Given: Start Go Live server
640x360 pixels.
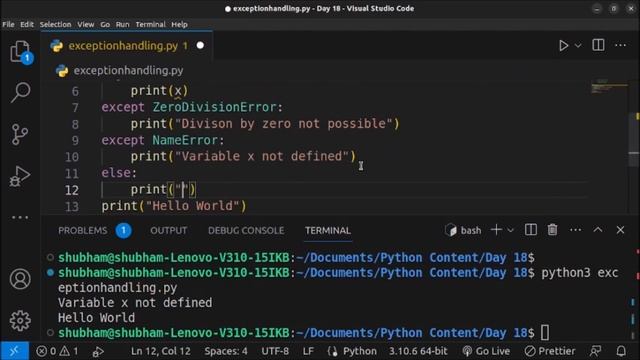Looking at the screenshot, I should click(486, 351).
